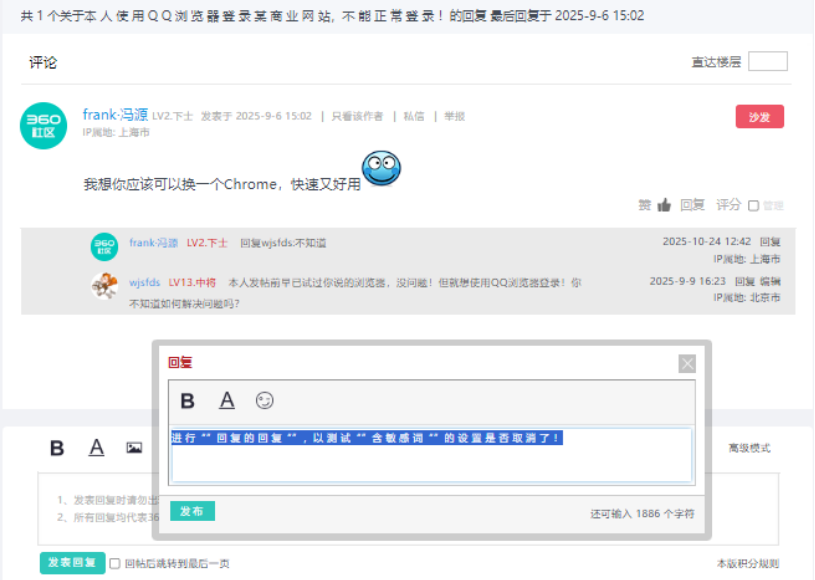Open the emoji picker in reply popup
The width and height of the screenshot is (815, 580).
click(265, 401)
